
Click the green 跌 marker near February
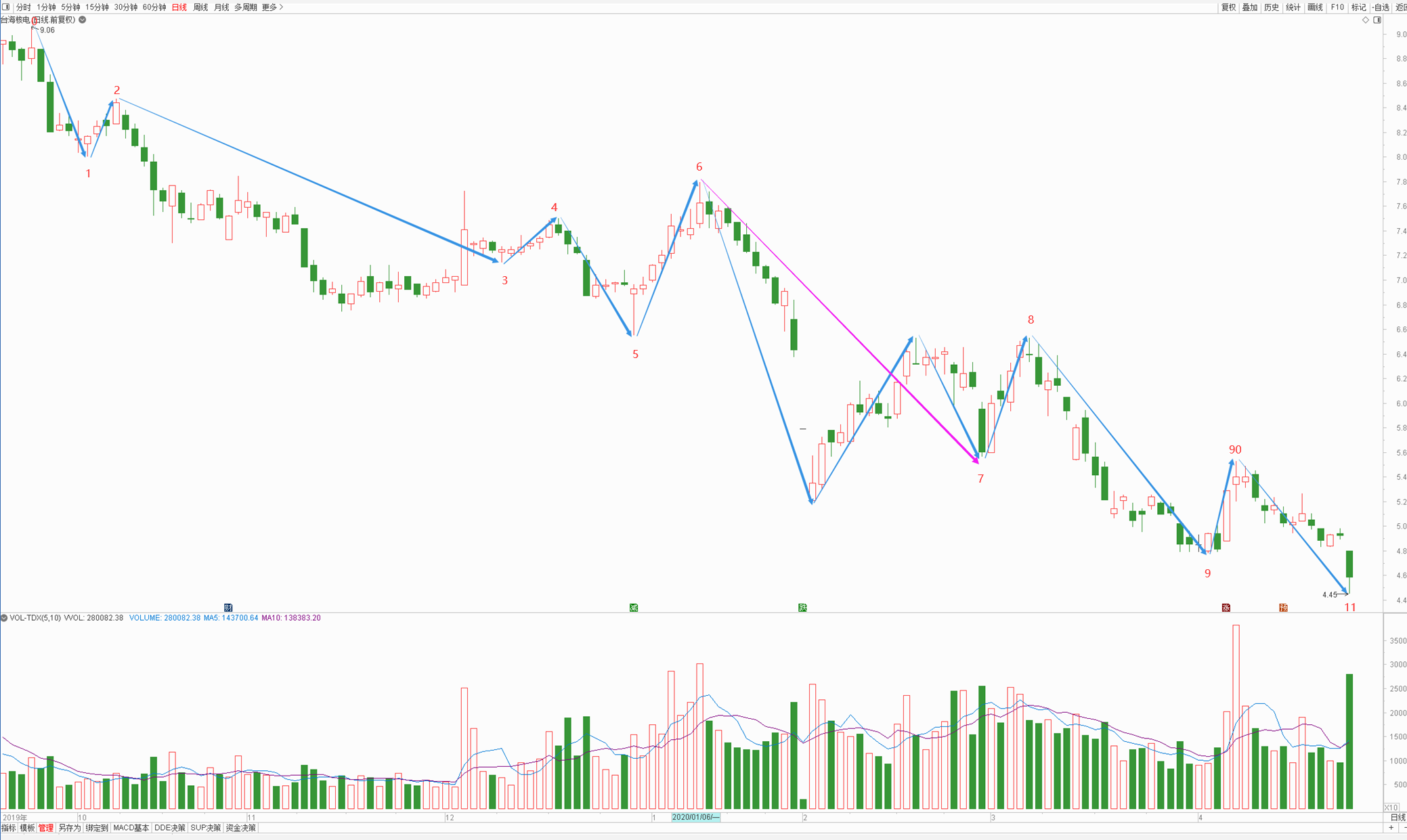point(802,608)
